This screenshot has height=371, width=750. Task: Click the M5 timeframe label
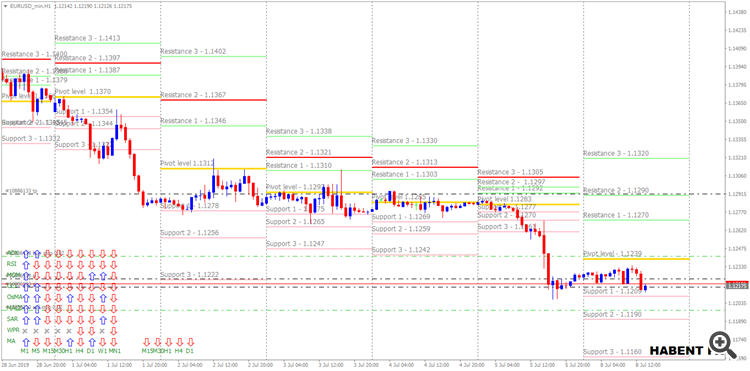coord(36,351)
